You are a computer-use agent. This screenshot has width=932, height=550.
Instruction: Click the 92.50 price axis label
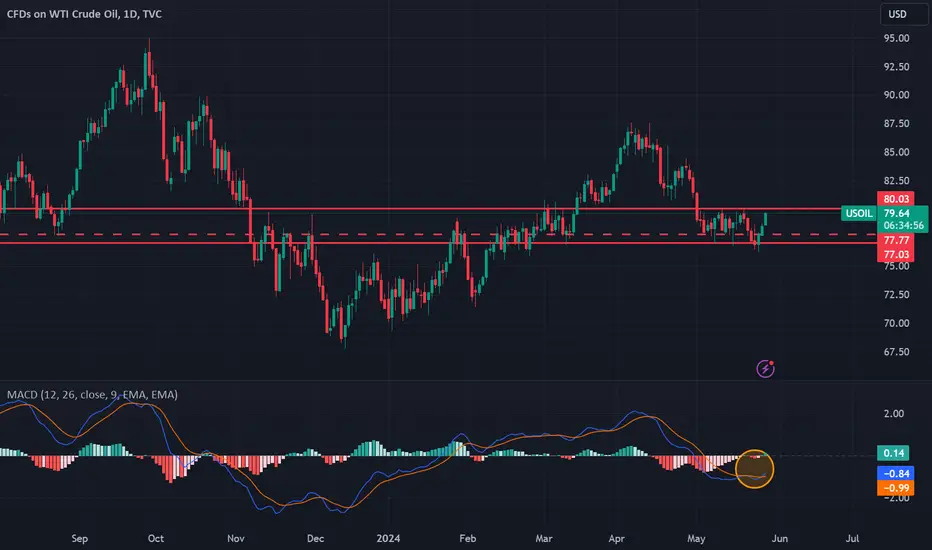[896, 67]
